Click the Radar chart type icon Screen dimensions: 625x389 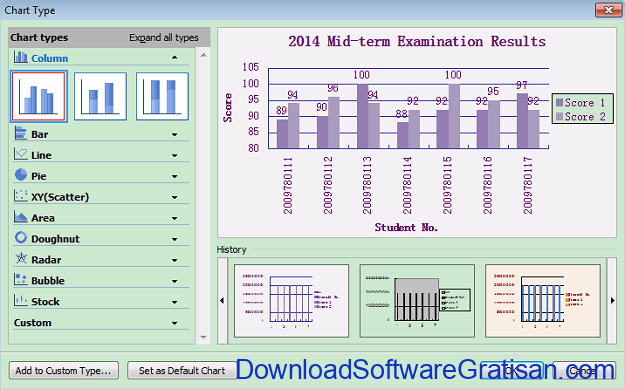[x=21, y=259]
